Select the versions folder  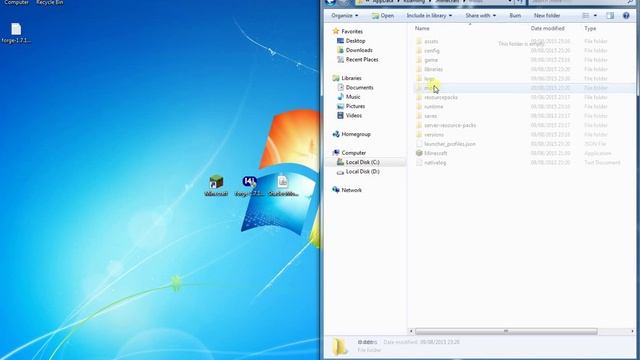coord(434,135)
